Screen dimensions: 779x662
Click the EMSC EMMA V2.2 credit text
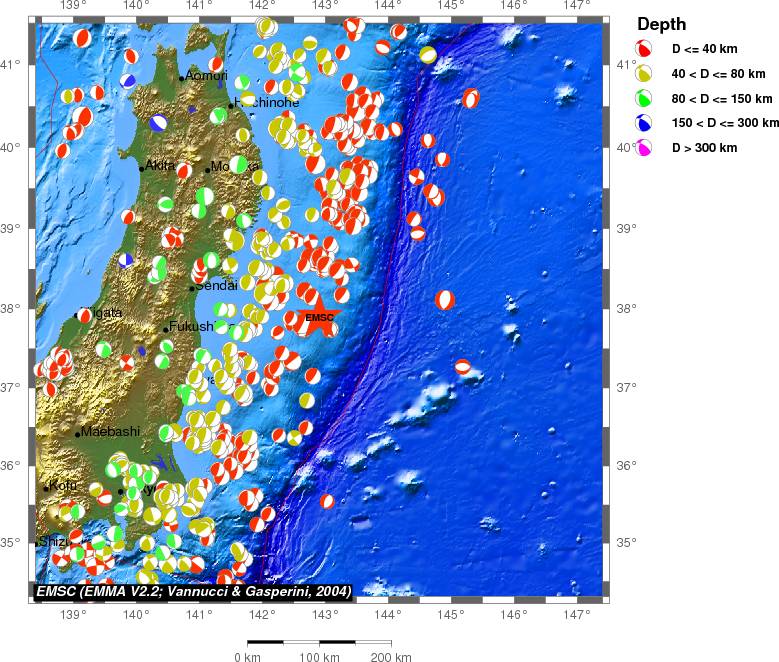[x=193, y=592]
